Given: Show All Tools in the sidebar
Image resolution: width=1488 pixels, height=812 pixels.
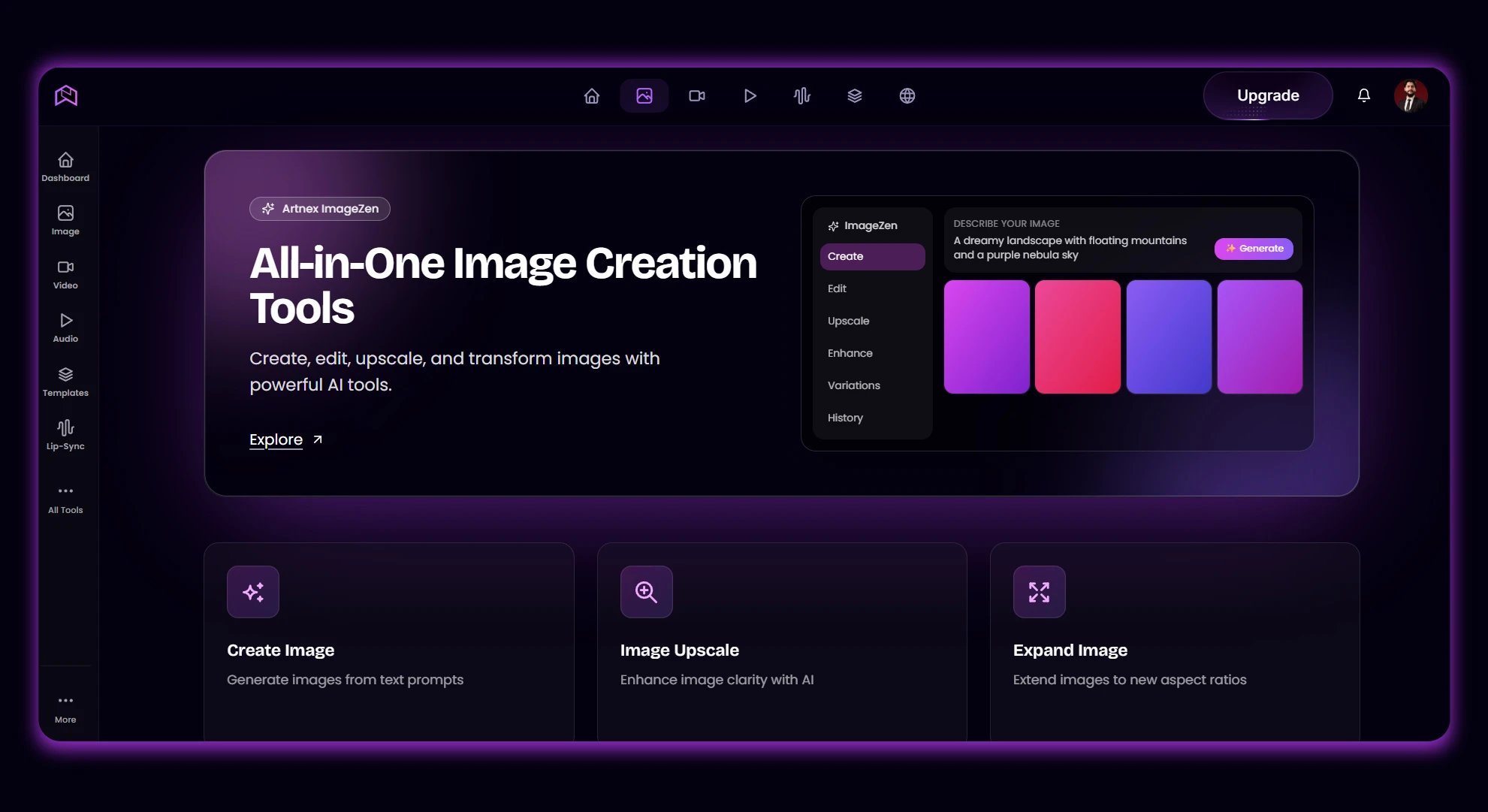Looking at the screenshot, I should click(x=65, y=499).
